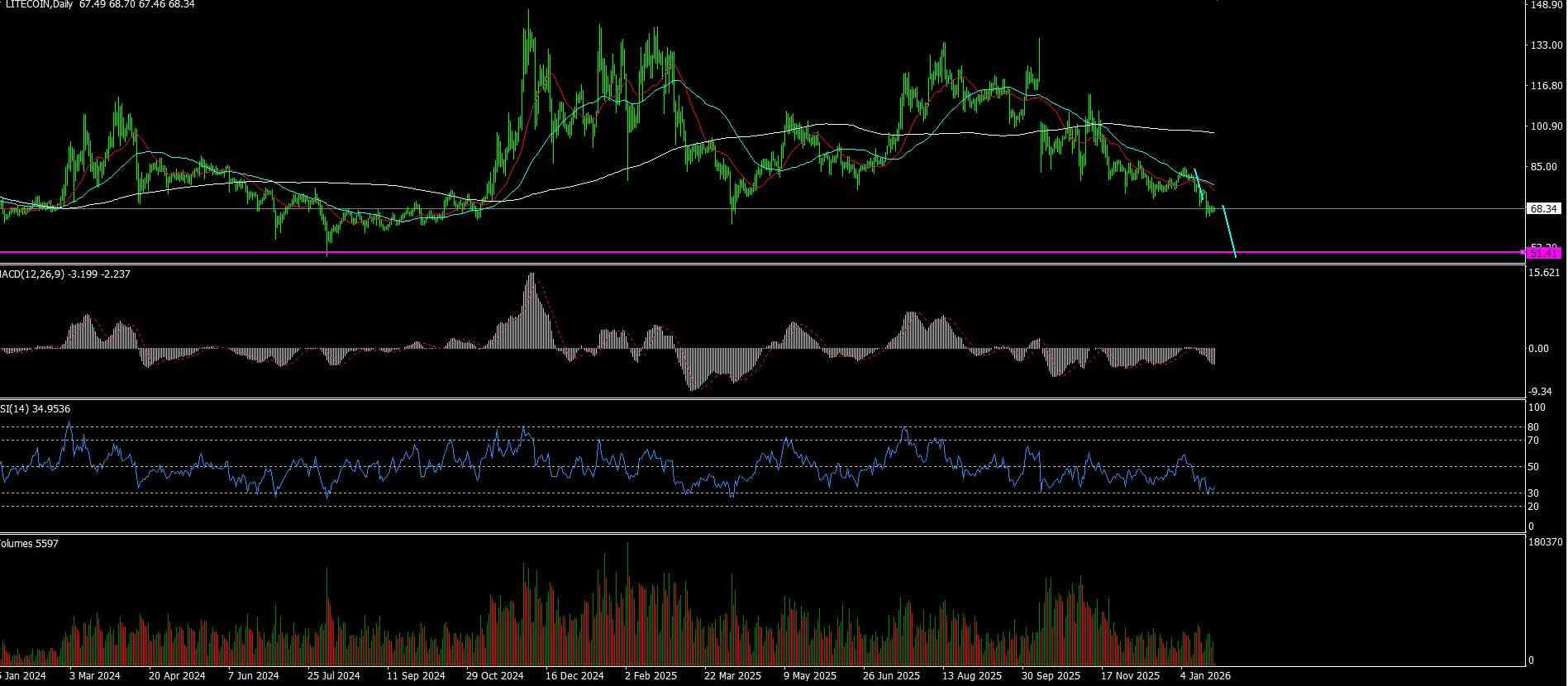
Task: Click the 11 Sep 2024 date label
Action: click(416, 676)
